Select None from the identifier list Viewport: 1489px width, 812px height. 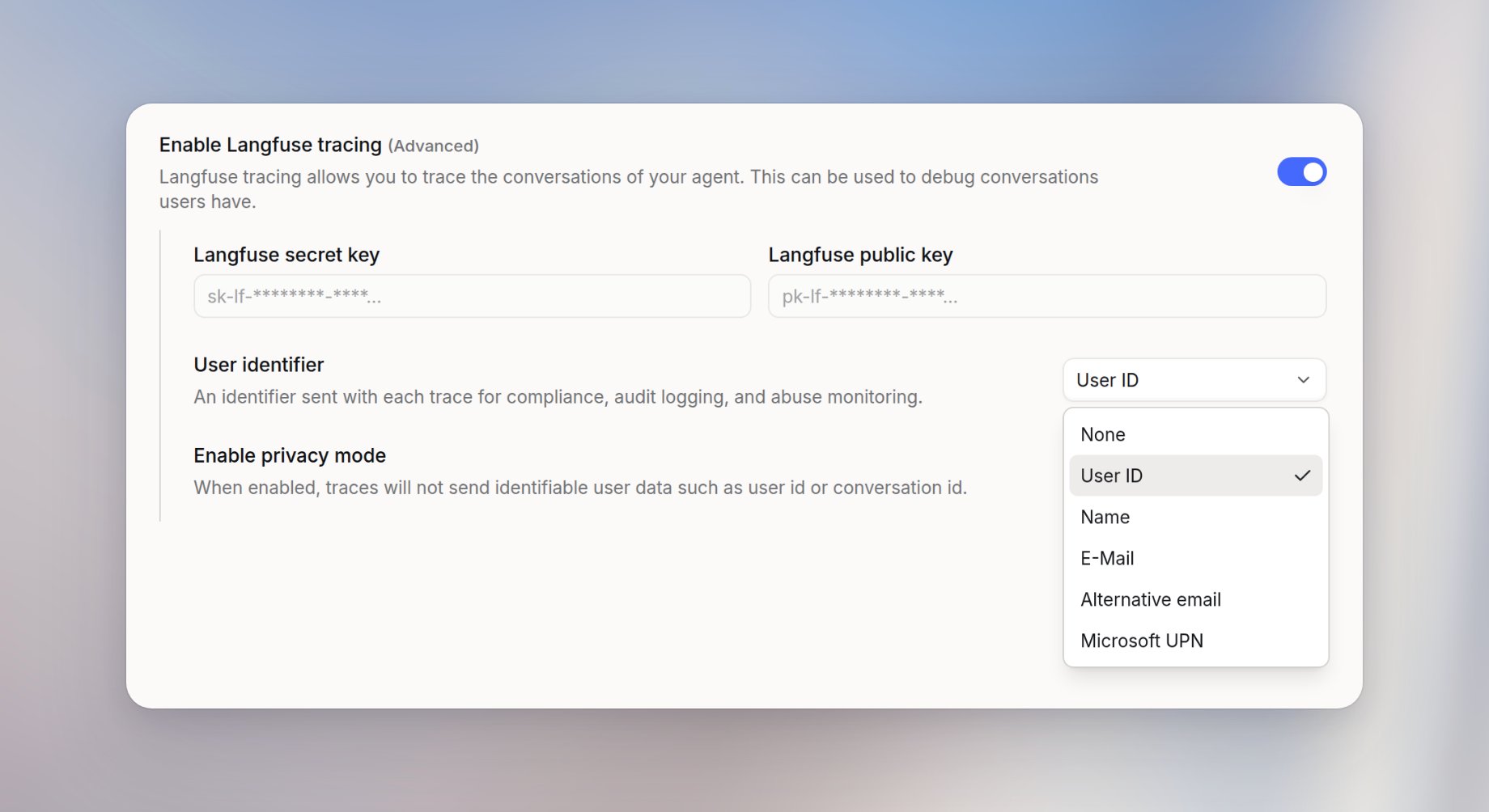(1195, 434)
